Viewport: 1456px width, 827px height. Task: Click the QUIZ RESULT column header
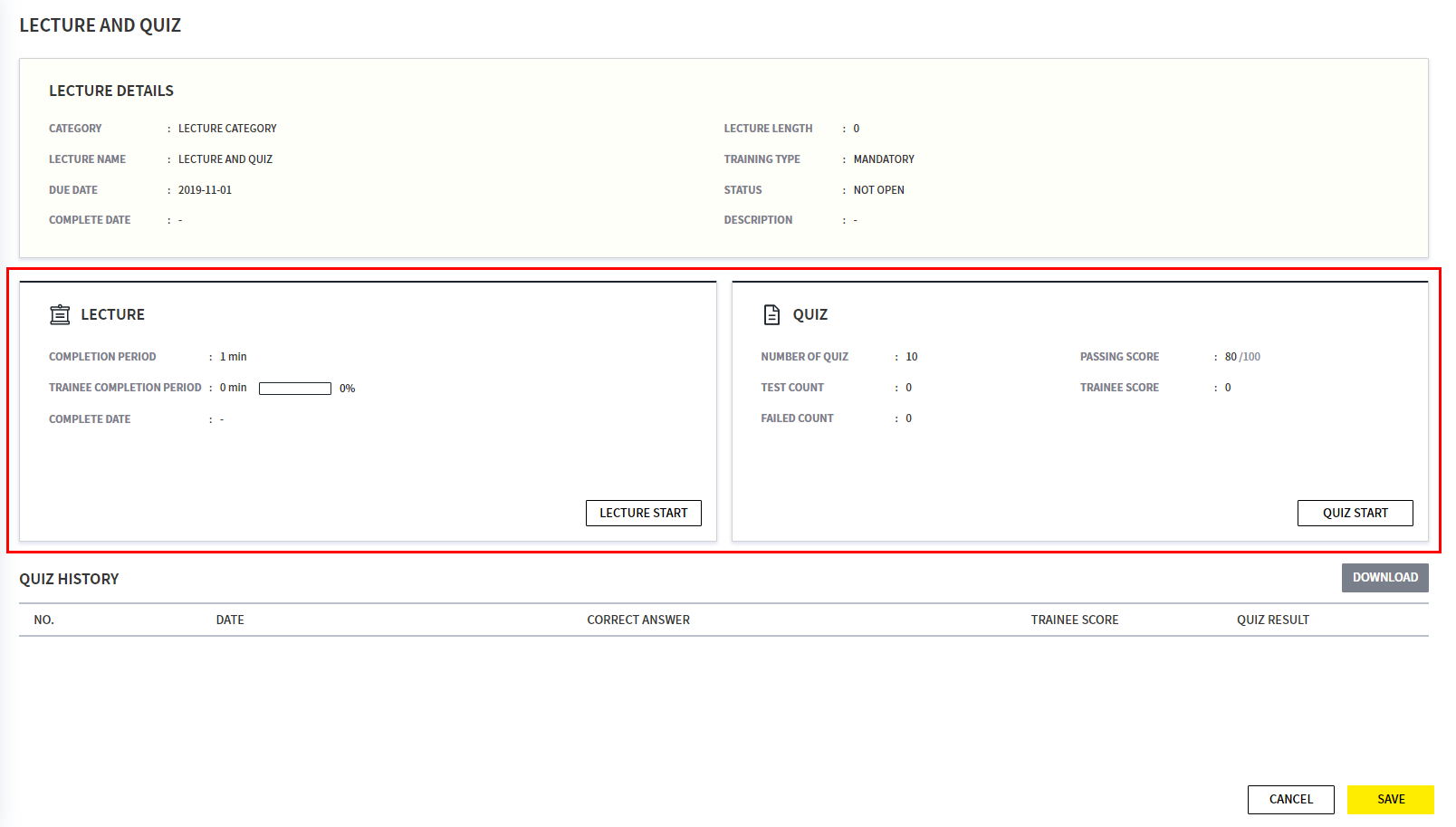click(x=1272, y=620)
